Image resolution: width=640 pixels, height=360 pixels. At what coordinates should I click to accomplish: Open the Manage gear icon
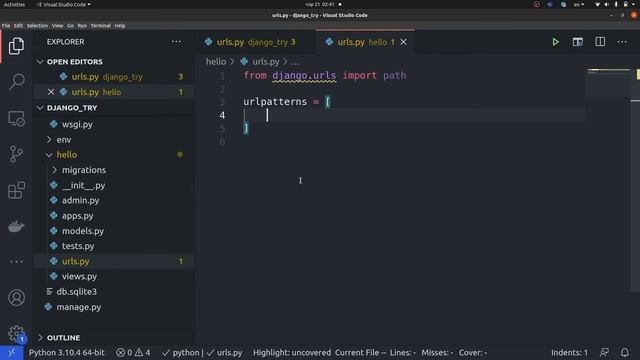click(x=16, y=333)
